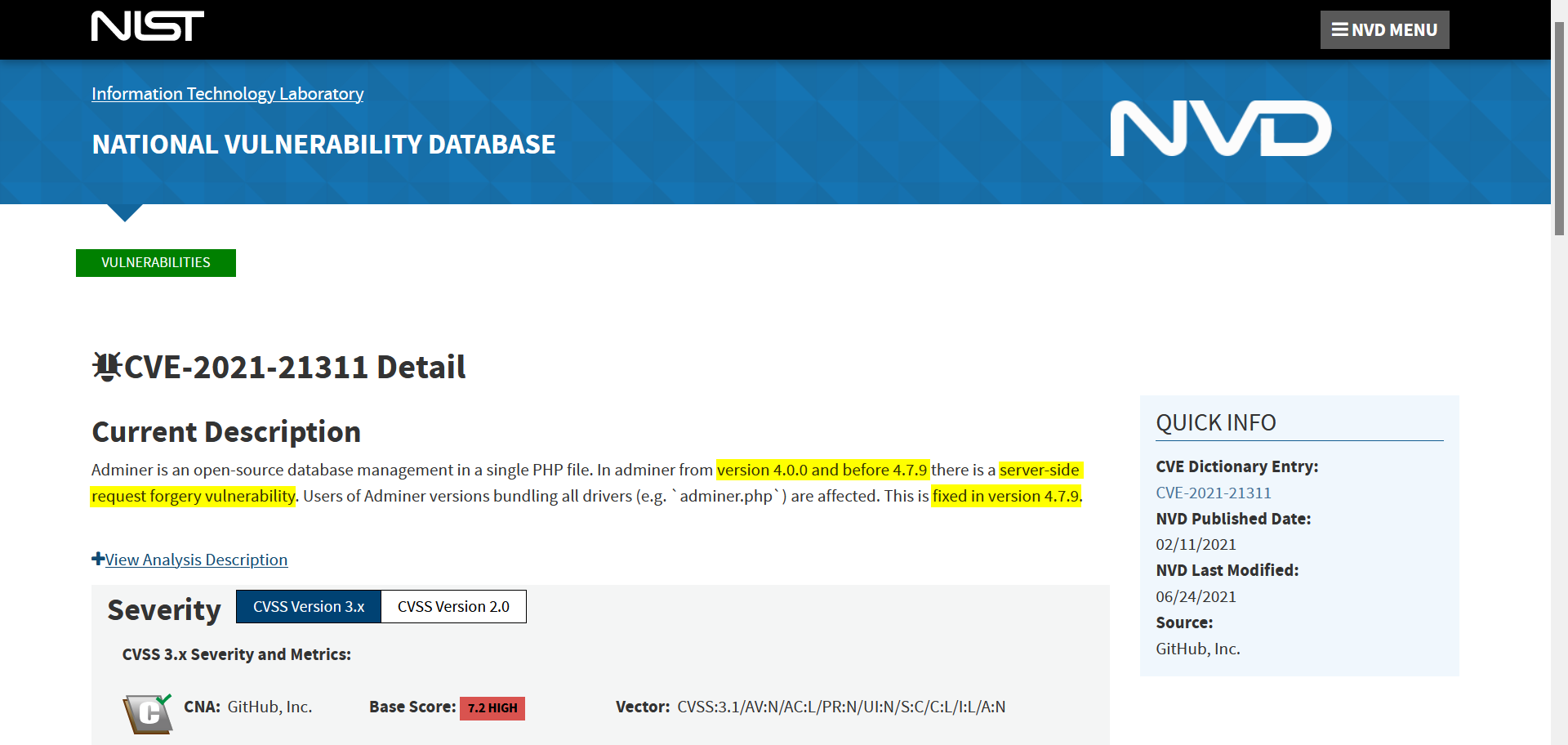The image size is (1568, 745).
Task: Click the 7.2 HIGH severity badge
Action: [x=492, y=707]
